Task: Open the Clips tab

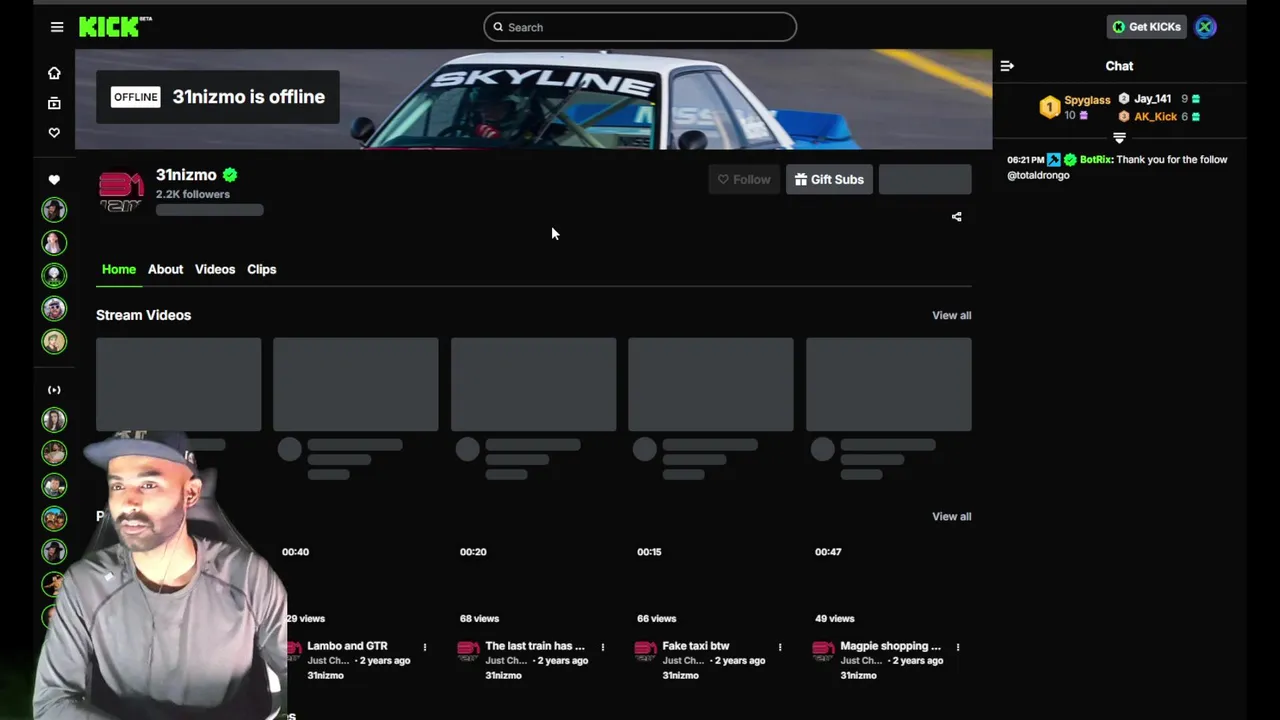Action: pos(261,269)
